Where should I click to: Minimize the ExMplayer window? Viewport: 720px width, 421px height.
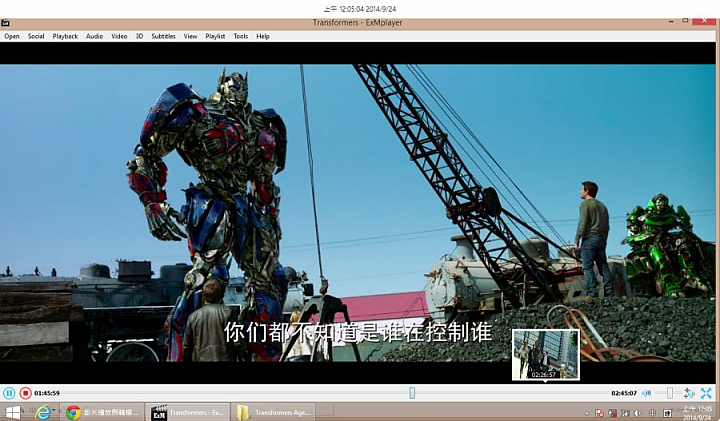(671, 21)
